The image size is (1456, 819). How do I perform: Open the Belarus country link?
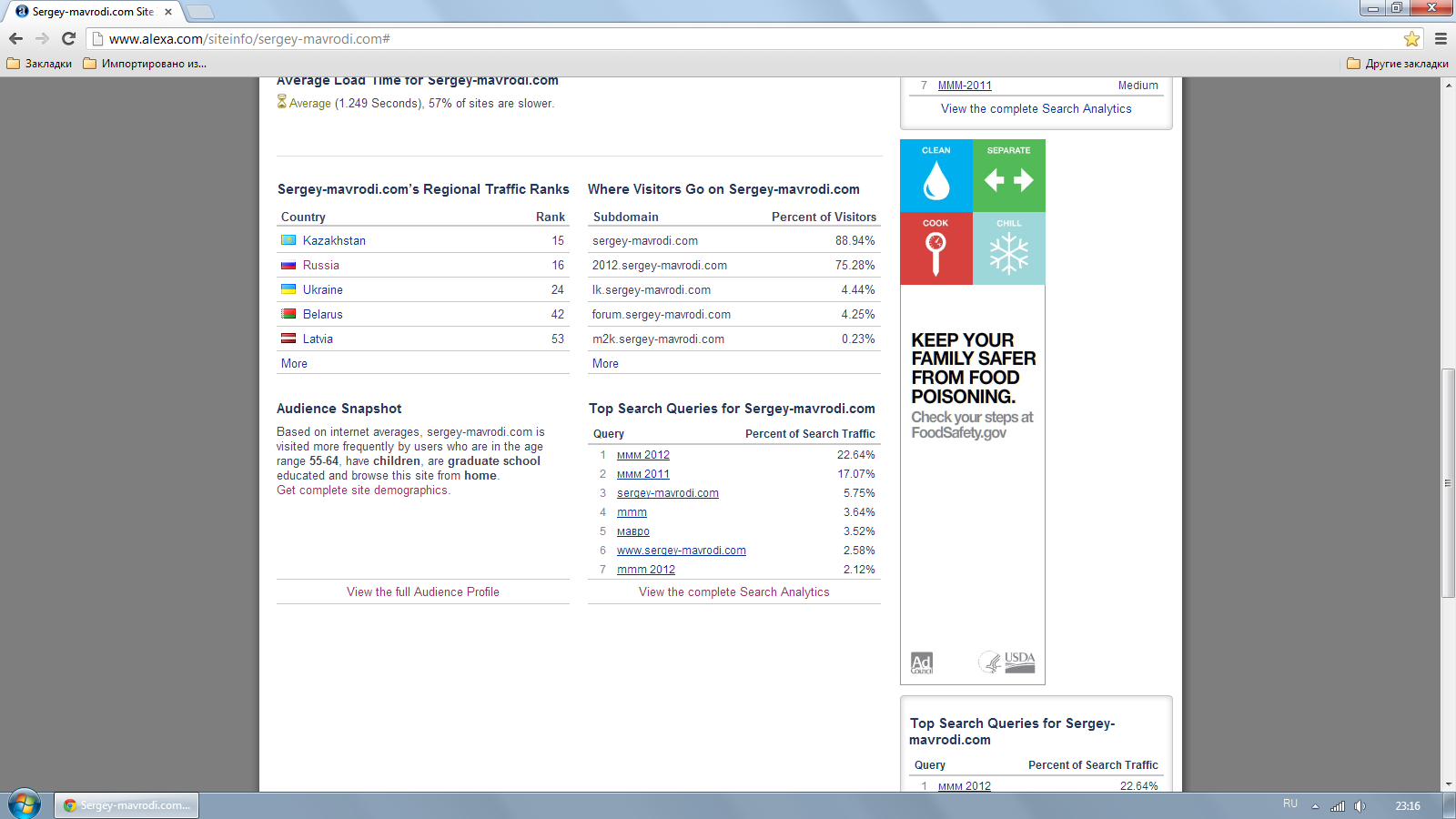pos(323,314)
